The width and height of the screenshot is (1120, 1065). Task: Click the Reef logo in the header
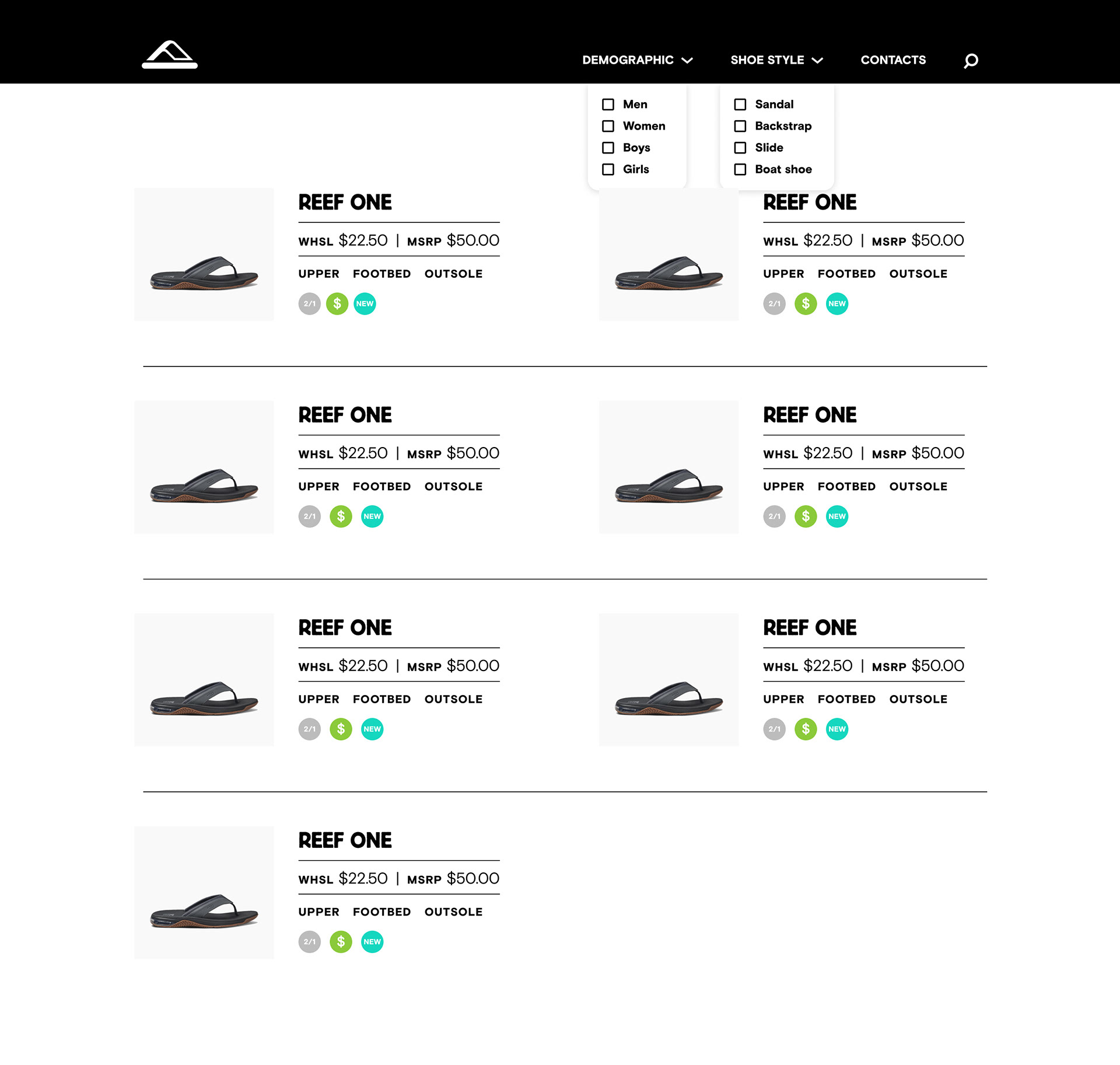point(170,55)
